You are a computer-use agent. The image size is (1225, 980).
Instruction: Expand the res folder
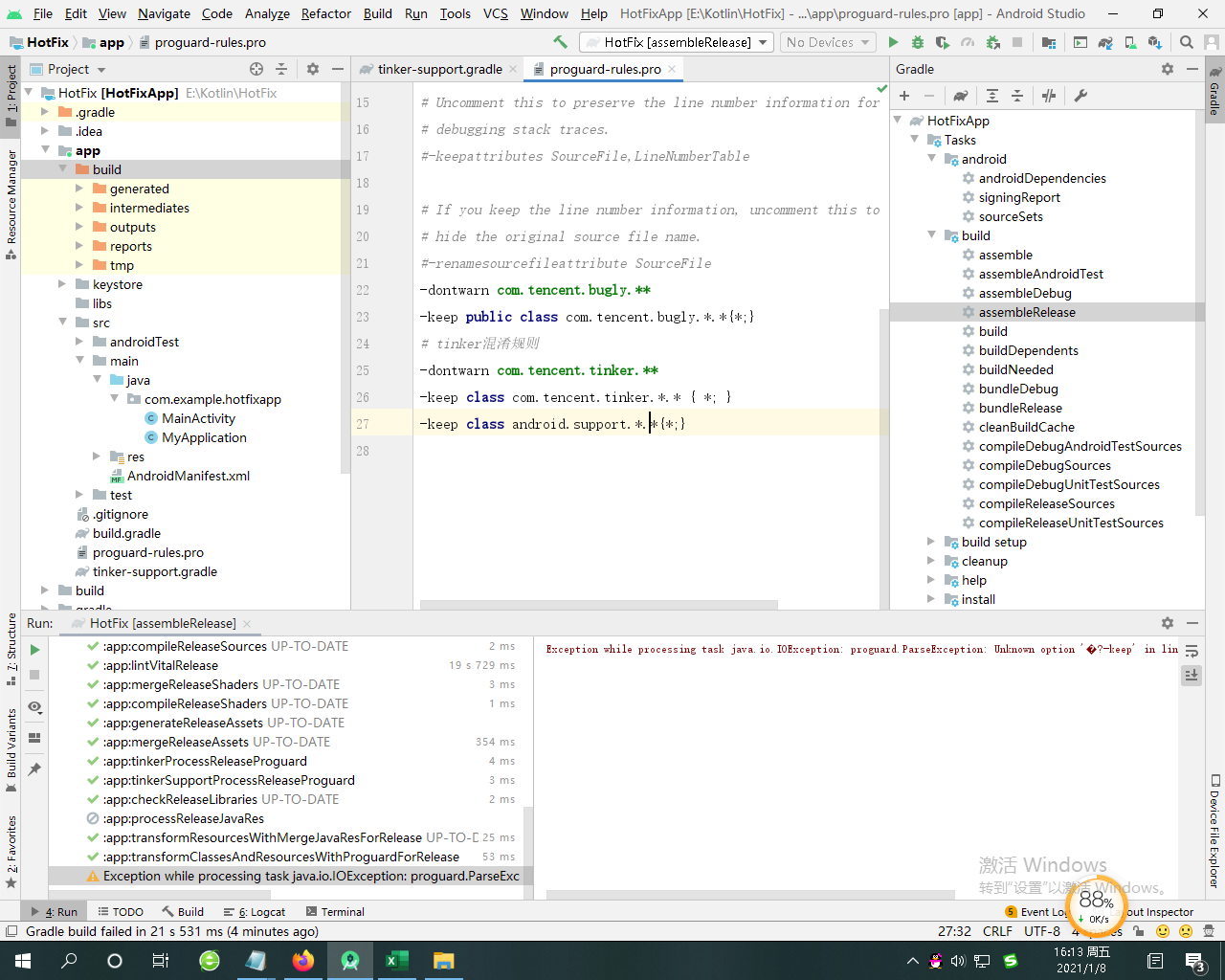click(x=98, y=457)
